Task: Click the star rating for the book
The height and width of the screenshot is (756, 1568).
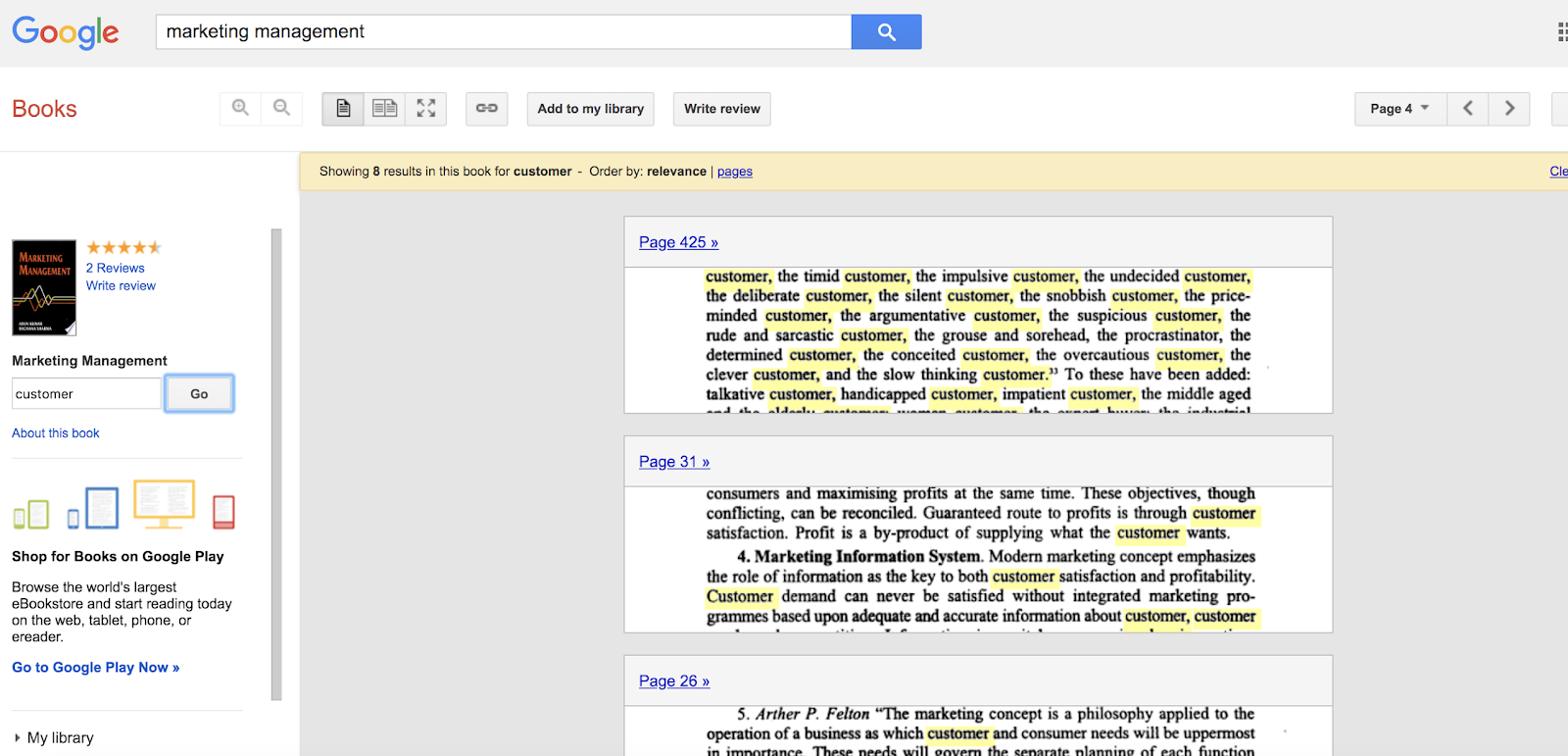Action: click(x=124, y=247)
